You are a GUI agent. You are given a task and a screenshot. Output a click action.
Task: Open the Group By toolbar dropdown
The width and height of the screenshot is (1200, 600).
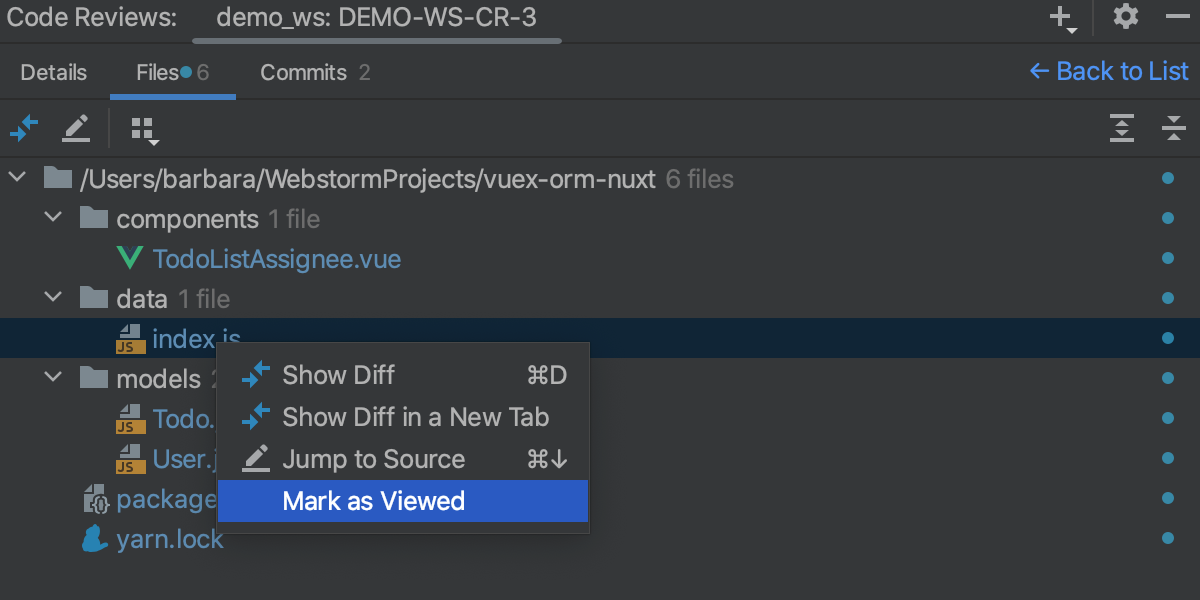click(145, 129)
